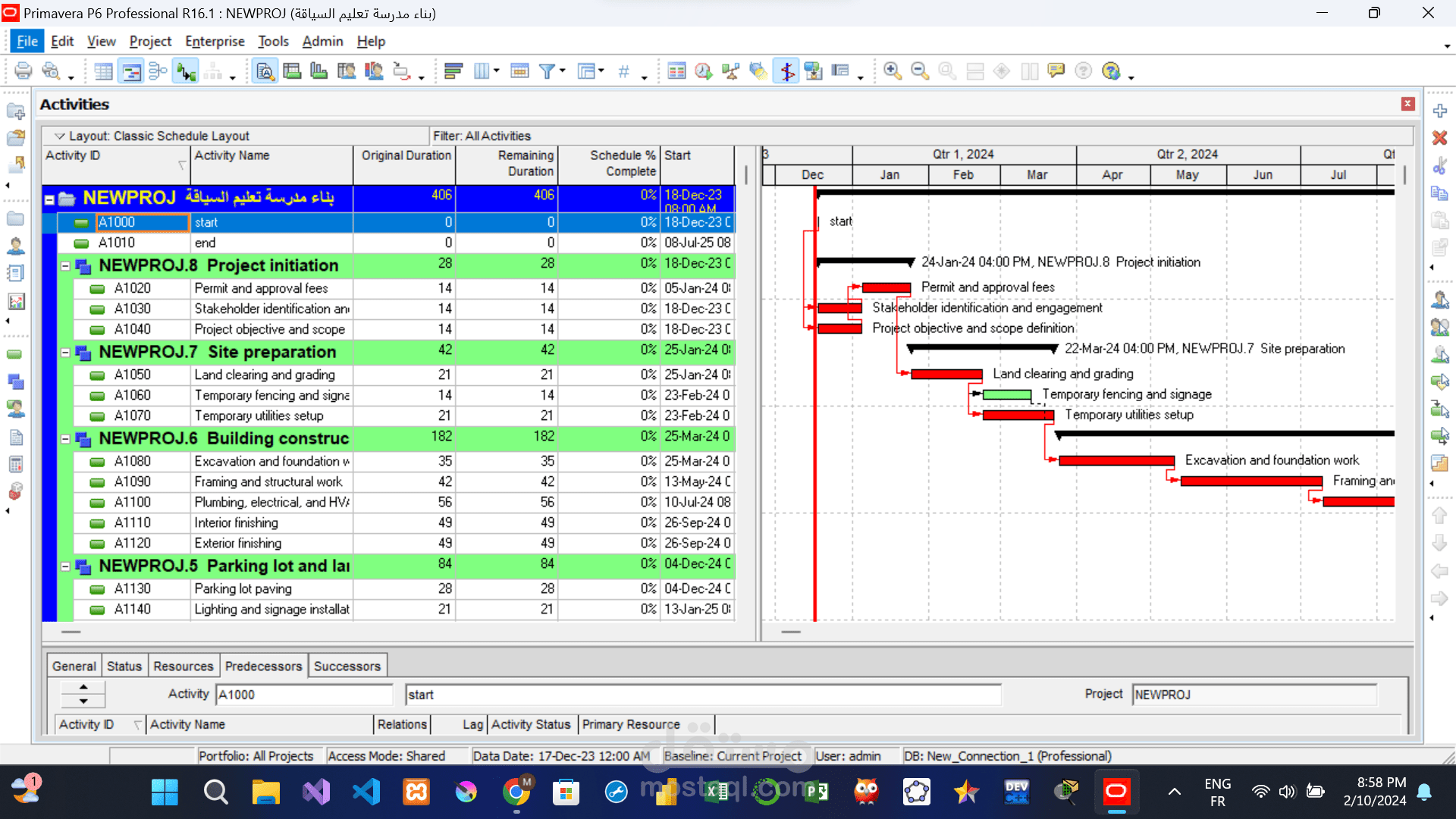Close the Activities panel
1456x819 pixels.
1407,104
